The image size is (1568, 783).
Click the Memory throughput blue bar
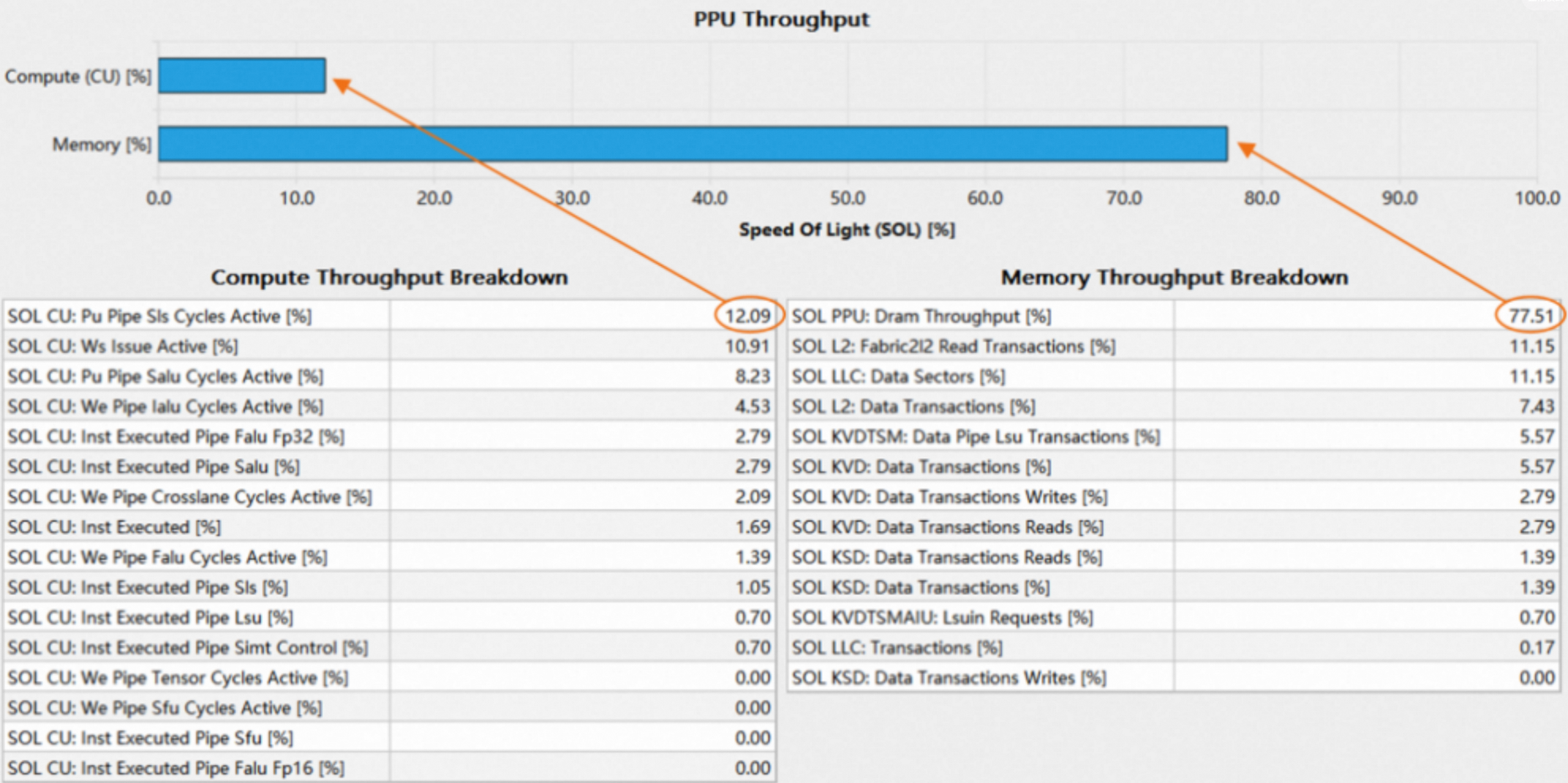click(x=692, y=144)
